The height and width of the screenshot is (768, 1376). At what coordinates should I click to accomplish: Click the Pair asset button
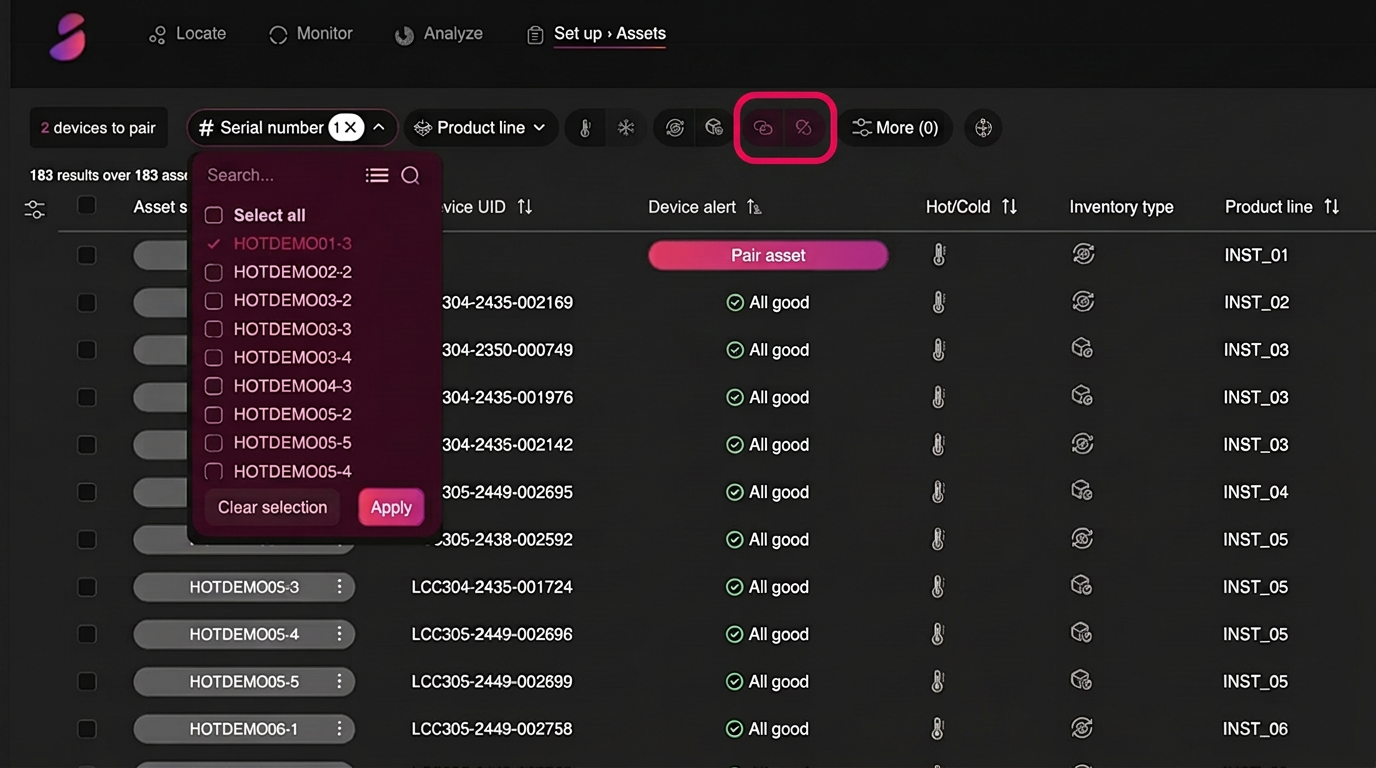[x=768, y=255]
